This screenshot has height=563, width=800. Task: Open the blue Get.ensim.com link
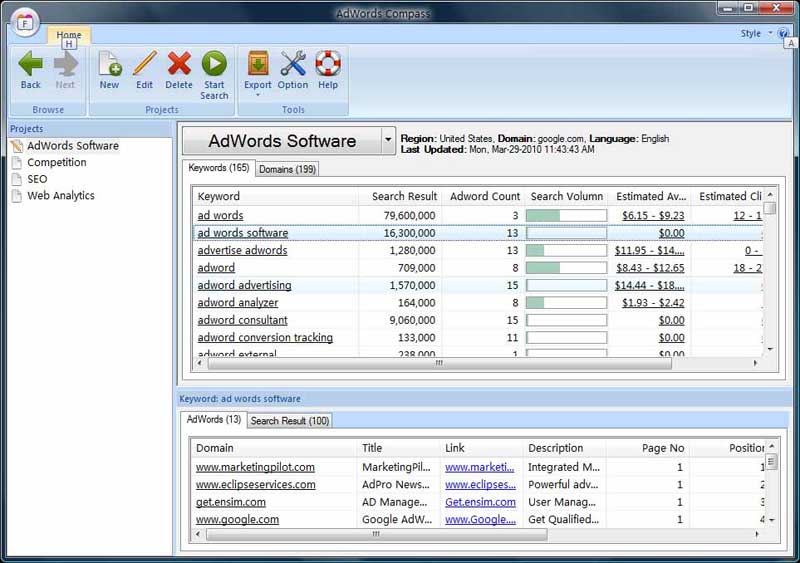pos(480,502)
